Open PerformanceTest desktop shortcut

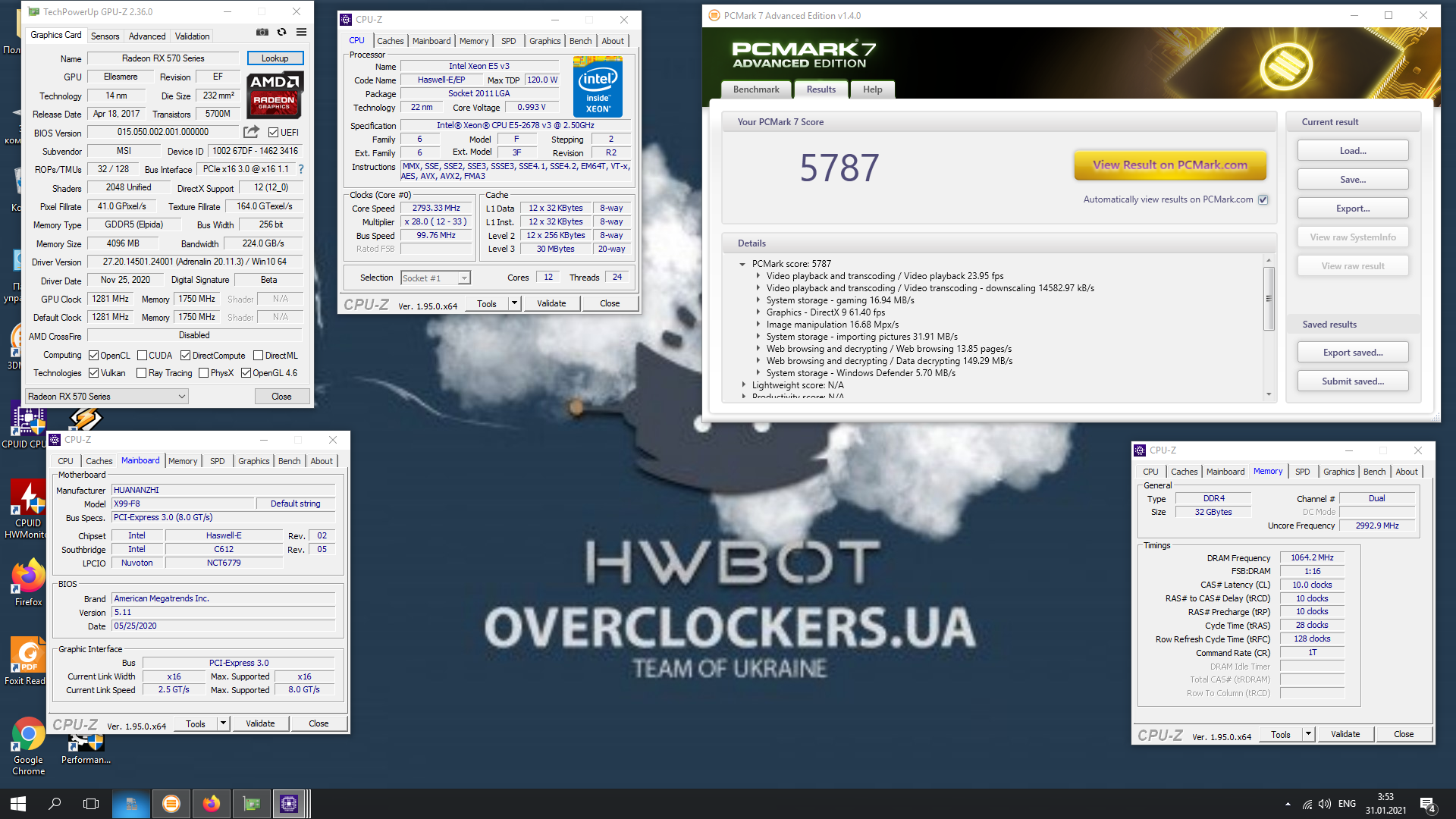tap(86, 749)
